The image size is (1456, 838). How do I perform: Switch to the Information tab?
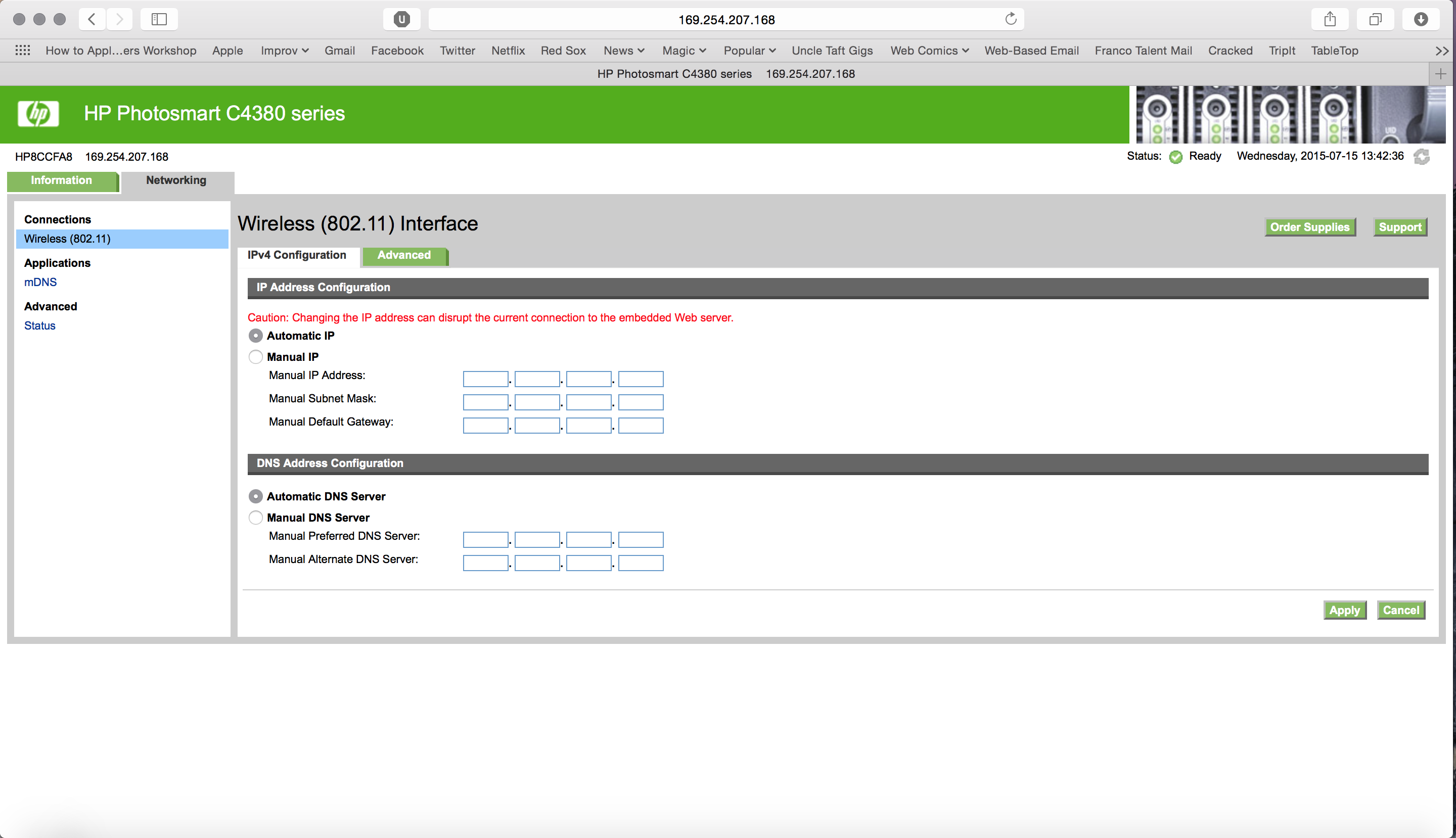coord(62,181)
